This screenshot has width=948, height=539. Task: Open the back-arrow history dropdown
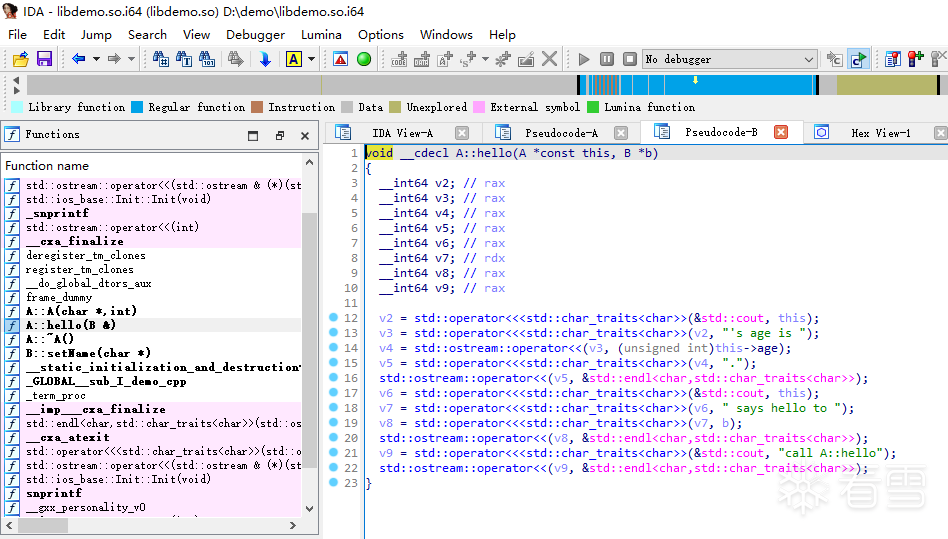tap(96, 59)
